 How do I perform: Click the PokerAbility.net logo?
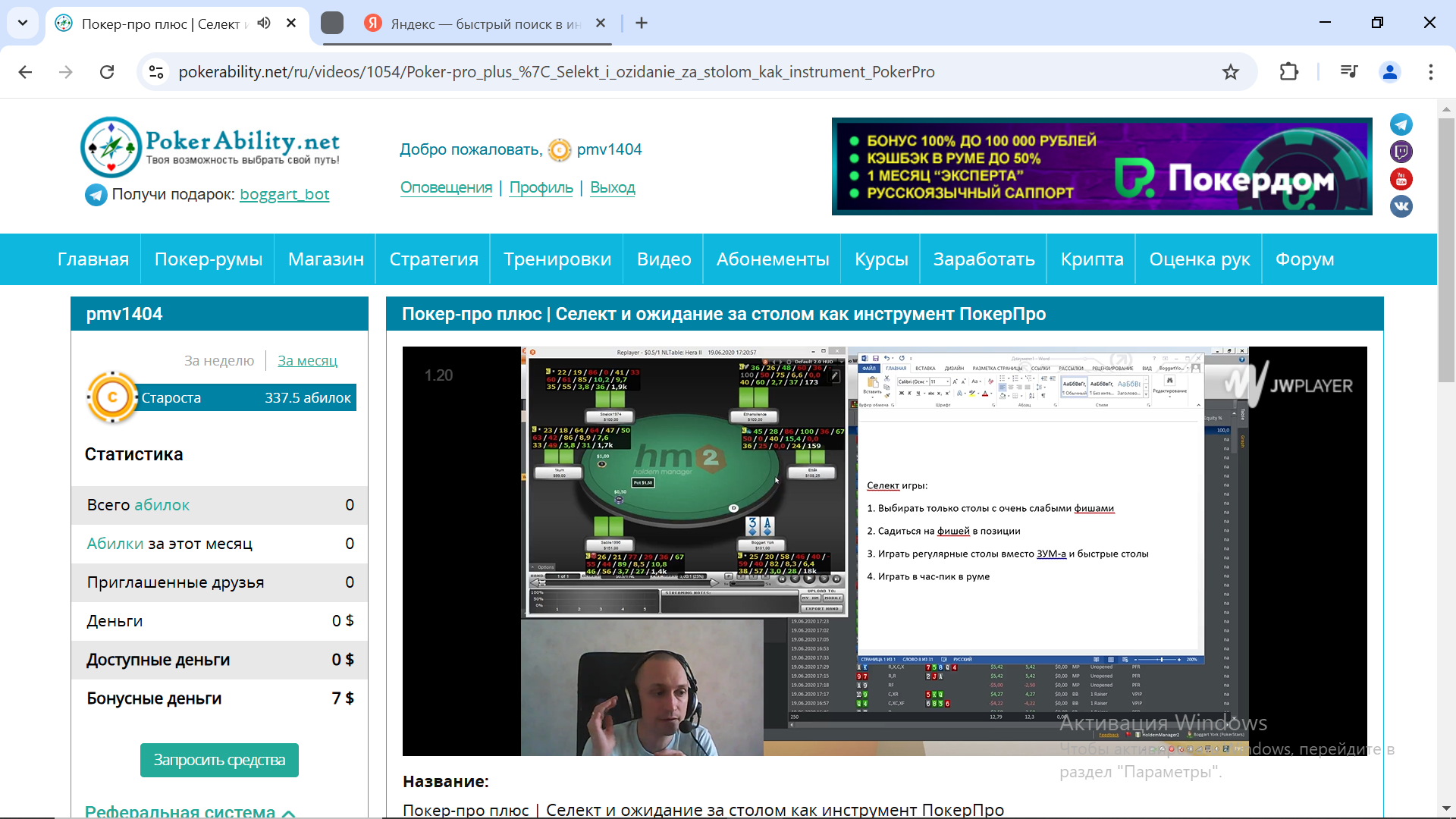[x=210, y=146]
